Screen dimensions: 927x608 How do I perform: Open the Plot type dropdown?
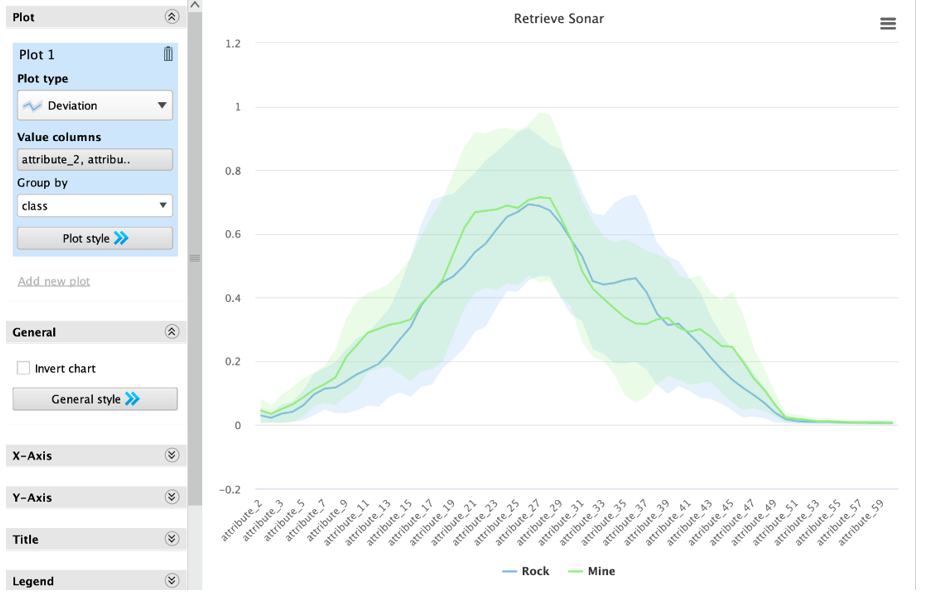[x=161, y=106]
